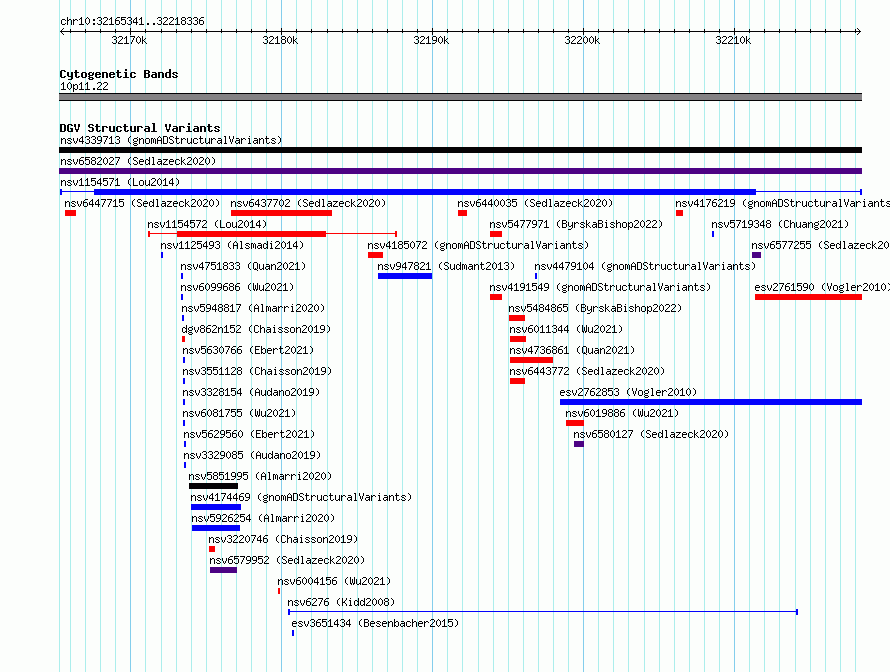Click nsv6580127 (Sedlazeck2020) label
Viewport: 890px width, 672px height.
pos(651,434)
